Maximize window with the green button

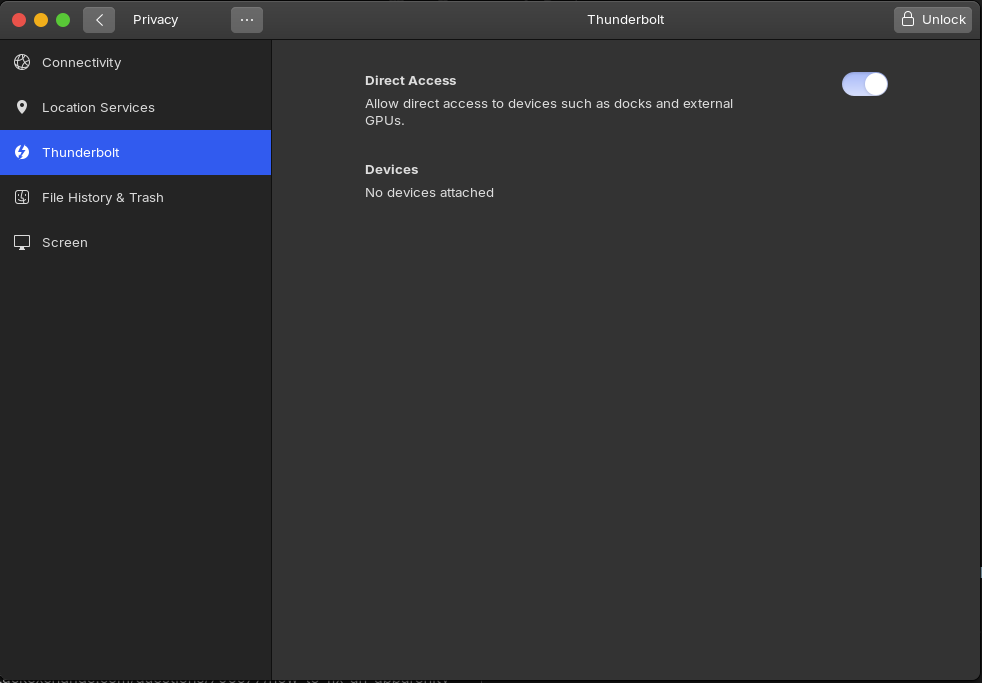pos(63,20)
